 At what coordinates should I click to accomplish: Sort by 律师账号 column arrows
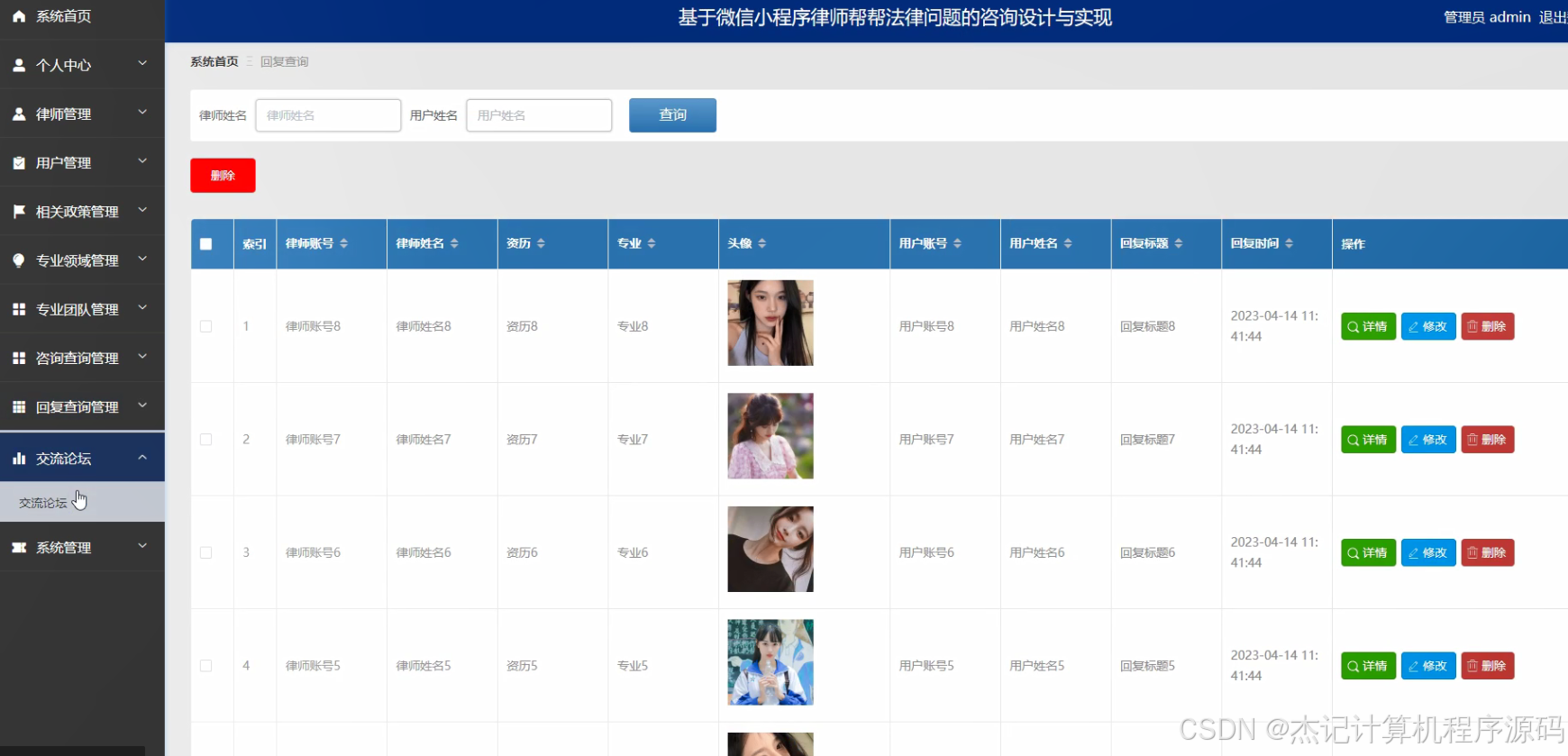(343, 243)
